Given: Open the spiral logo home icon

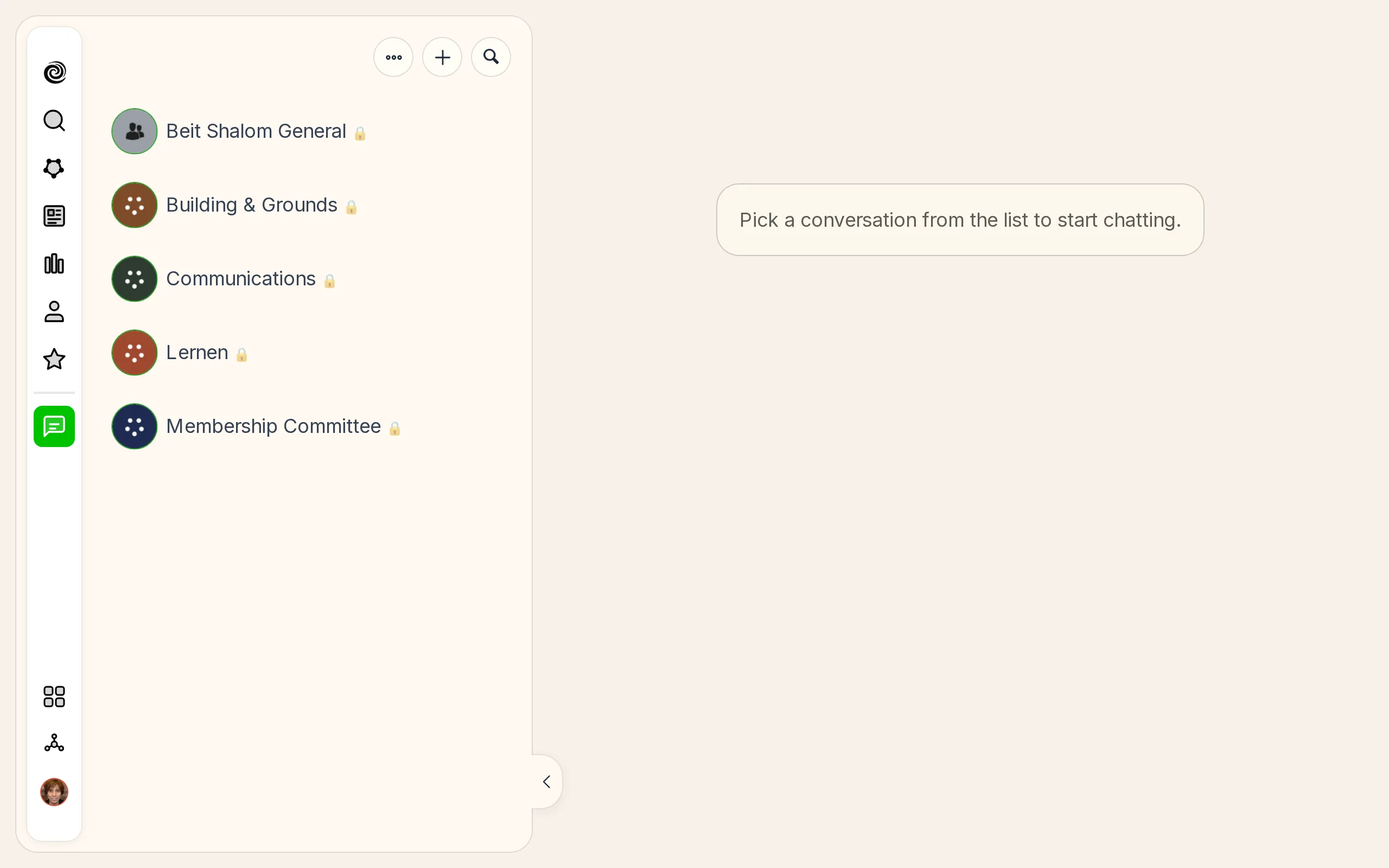Looking at the screenshot, I should (54, 72).
